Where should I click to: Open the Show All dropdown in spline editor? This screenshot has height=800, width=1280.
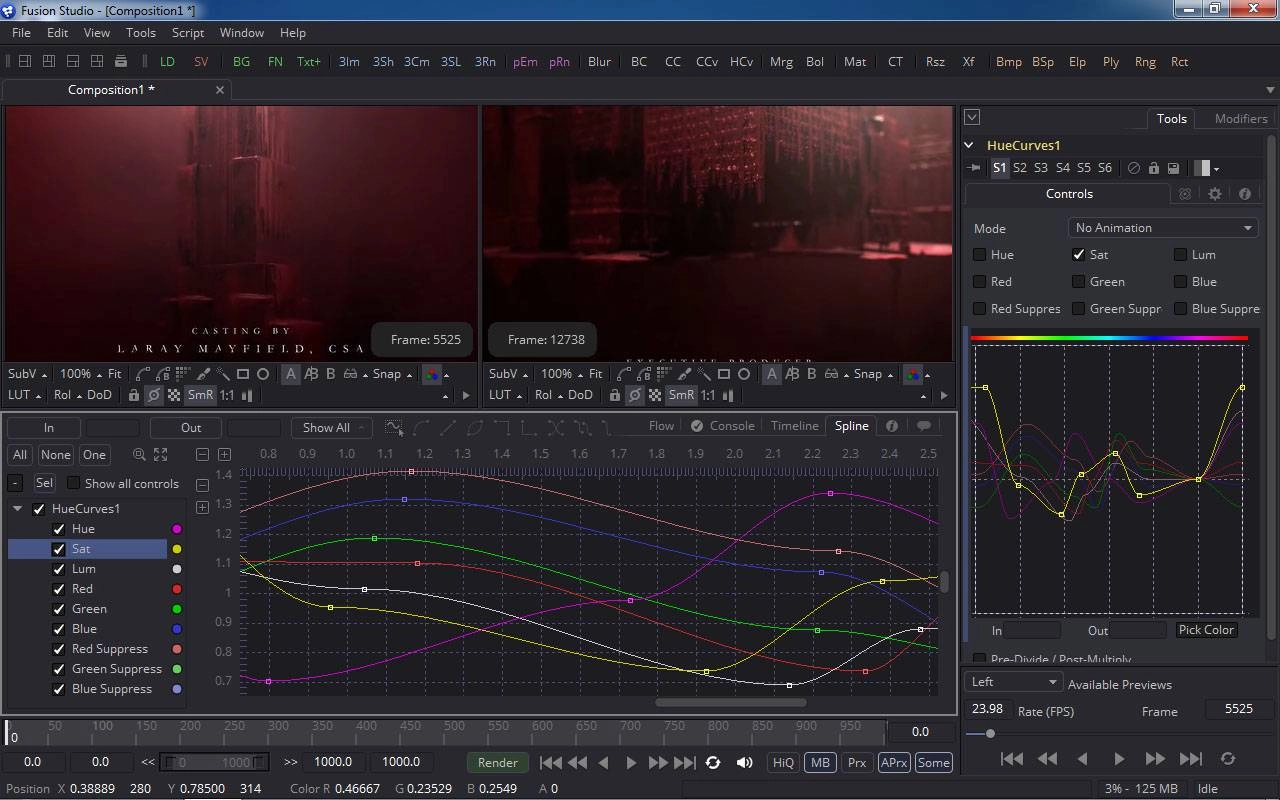(331, 427)
